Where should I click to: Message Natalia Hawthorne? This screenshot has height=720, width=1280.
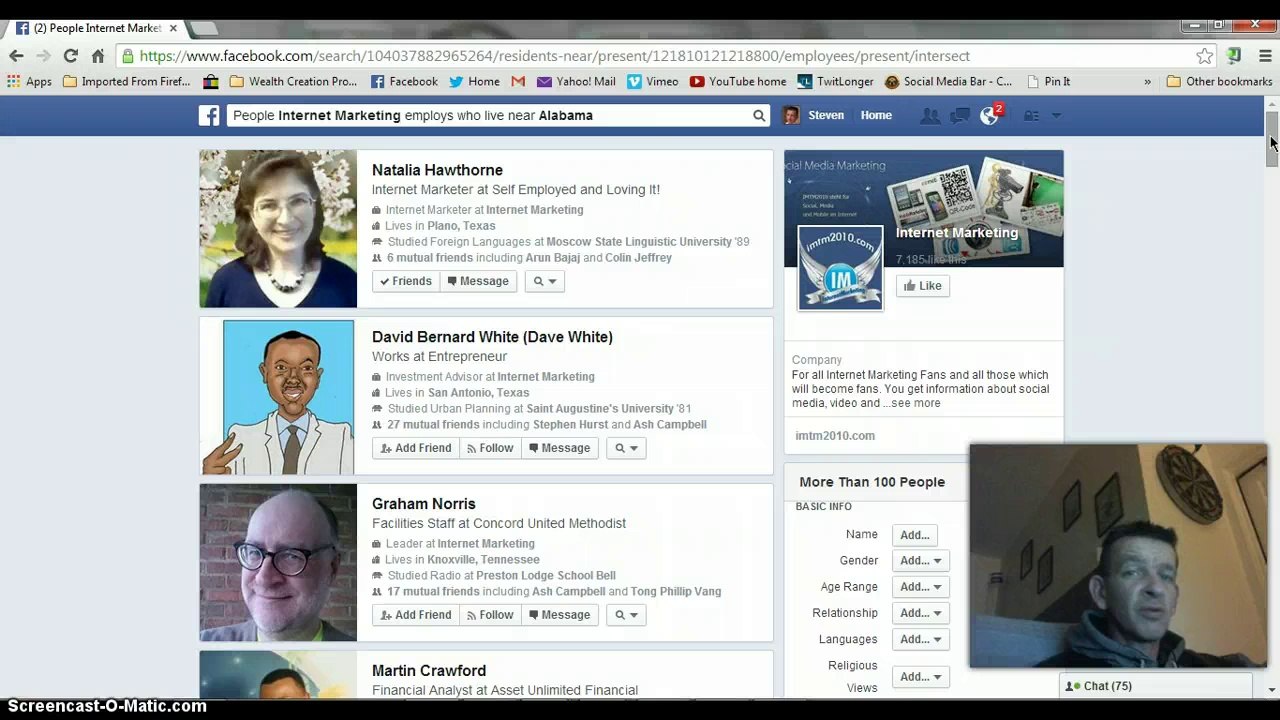478,282
